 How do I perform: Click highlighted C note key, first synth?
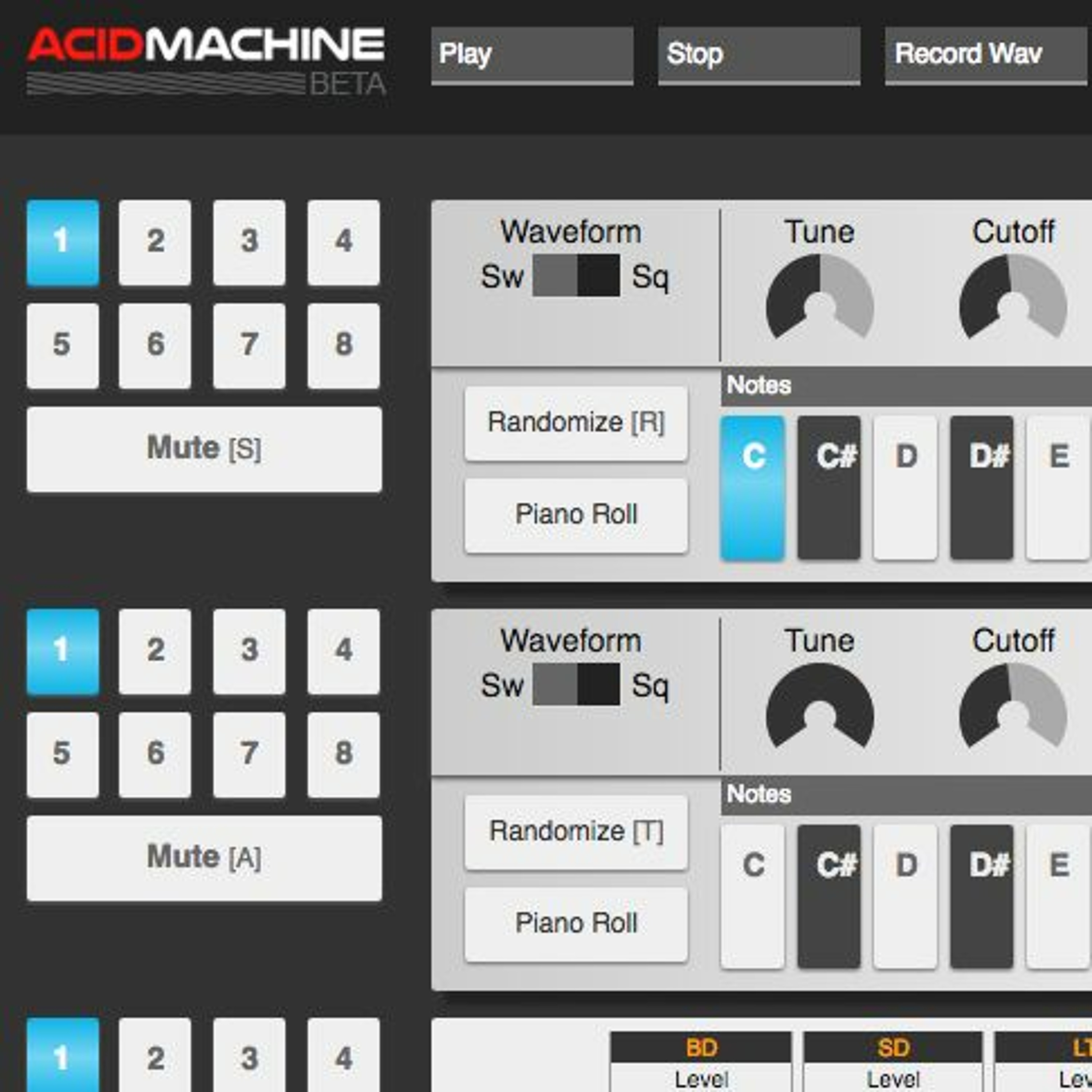752,488
